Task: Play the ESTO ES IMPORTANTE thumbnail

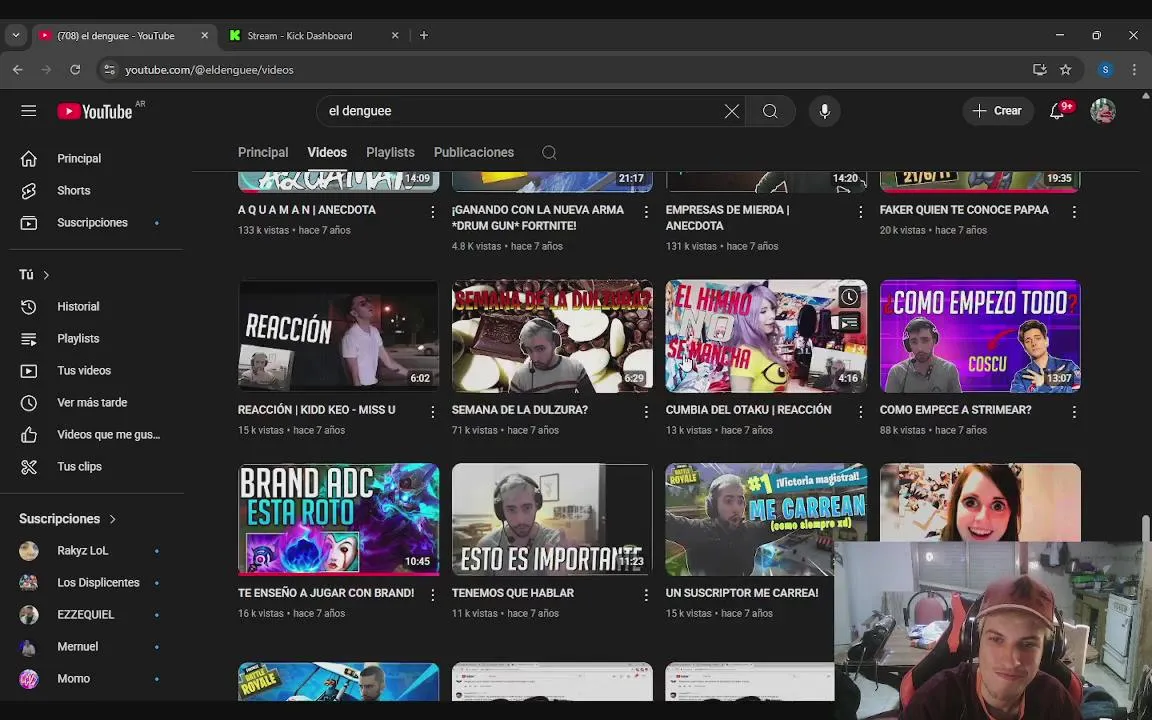Action: coord(552,519)
